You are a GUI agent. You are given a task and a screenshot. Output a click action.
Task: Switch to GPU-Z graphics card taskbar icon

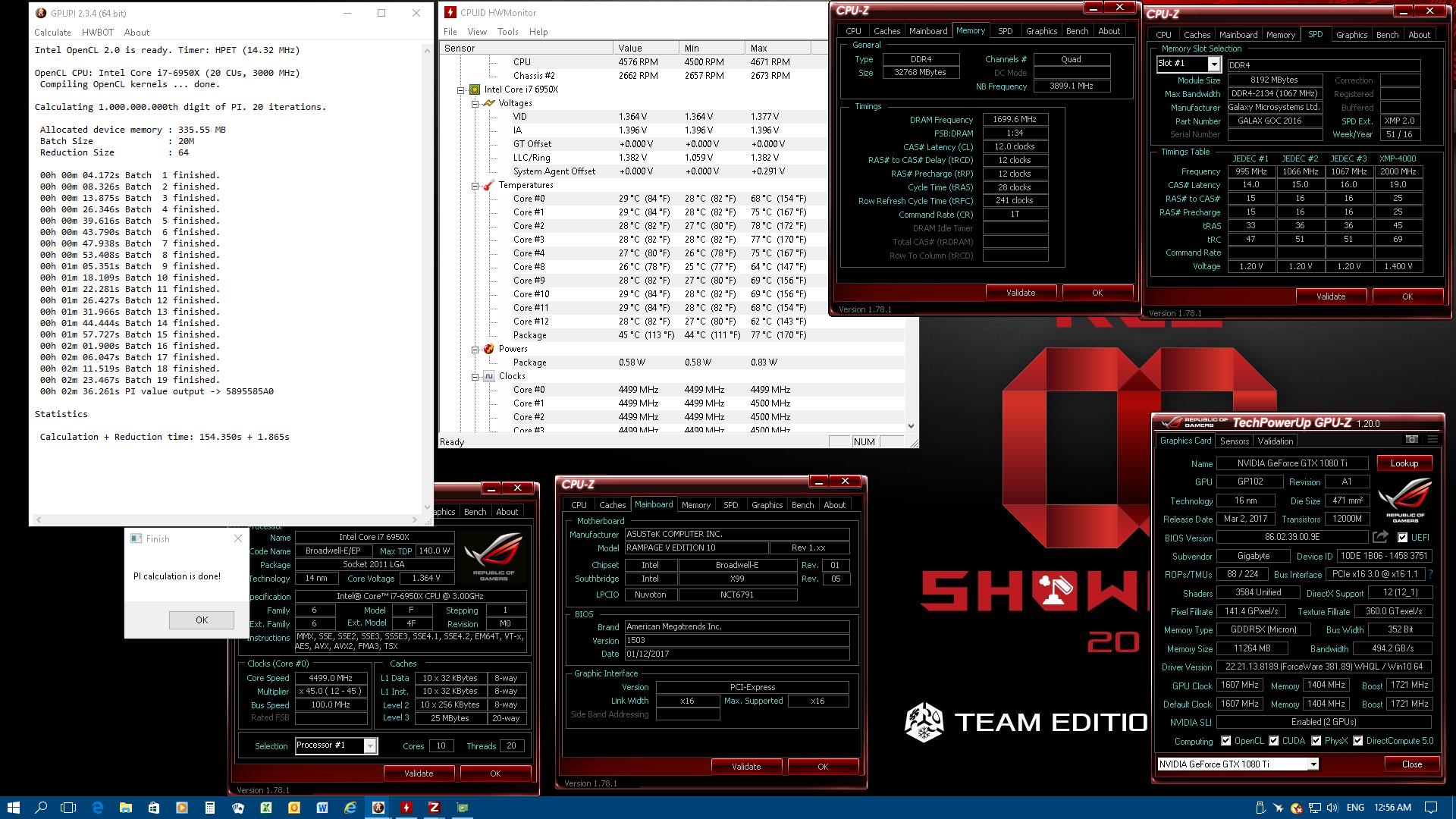tap(463, 808)
